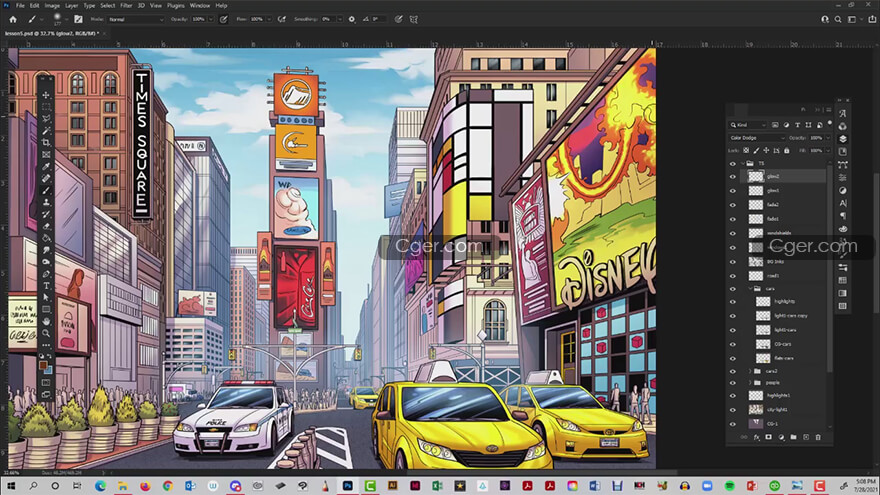Image resolution: width=880 pixels, height=495 pixels.
Task: Open smoothing options gear icon
Action: click(351, 19)
